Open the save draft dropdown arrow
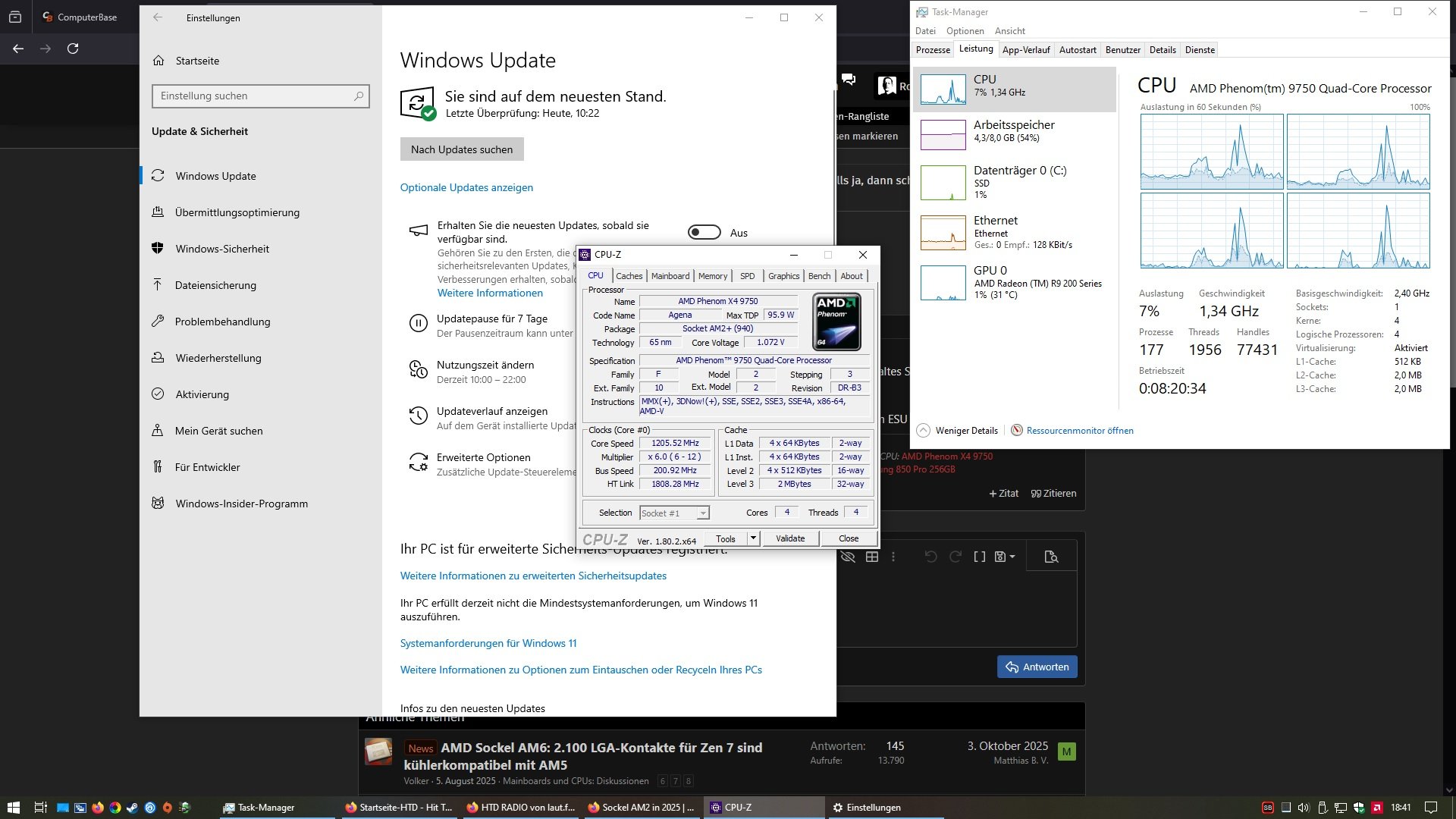This screenshot has height=819, width=1456. tap(1012, 557)
